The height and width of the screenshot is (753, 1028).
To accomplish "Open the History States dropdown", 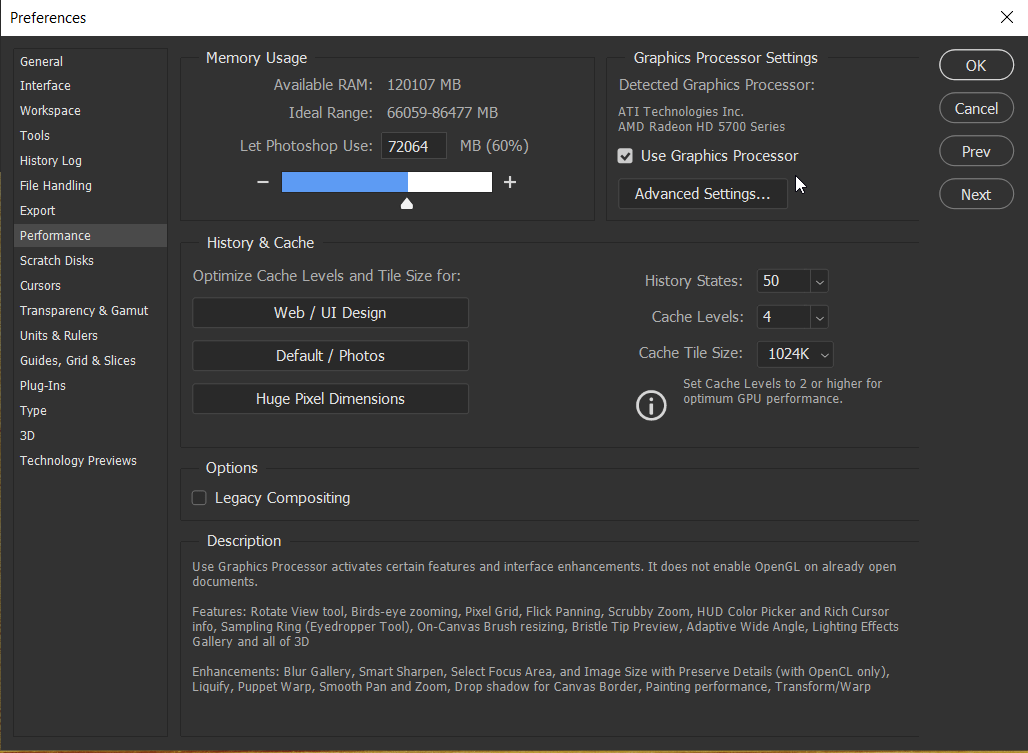I will coord(818,281).
